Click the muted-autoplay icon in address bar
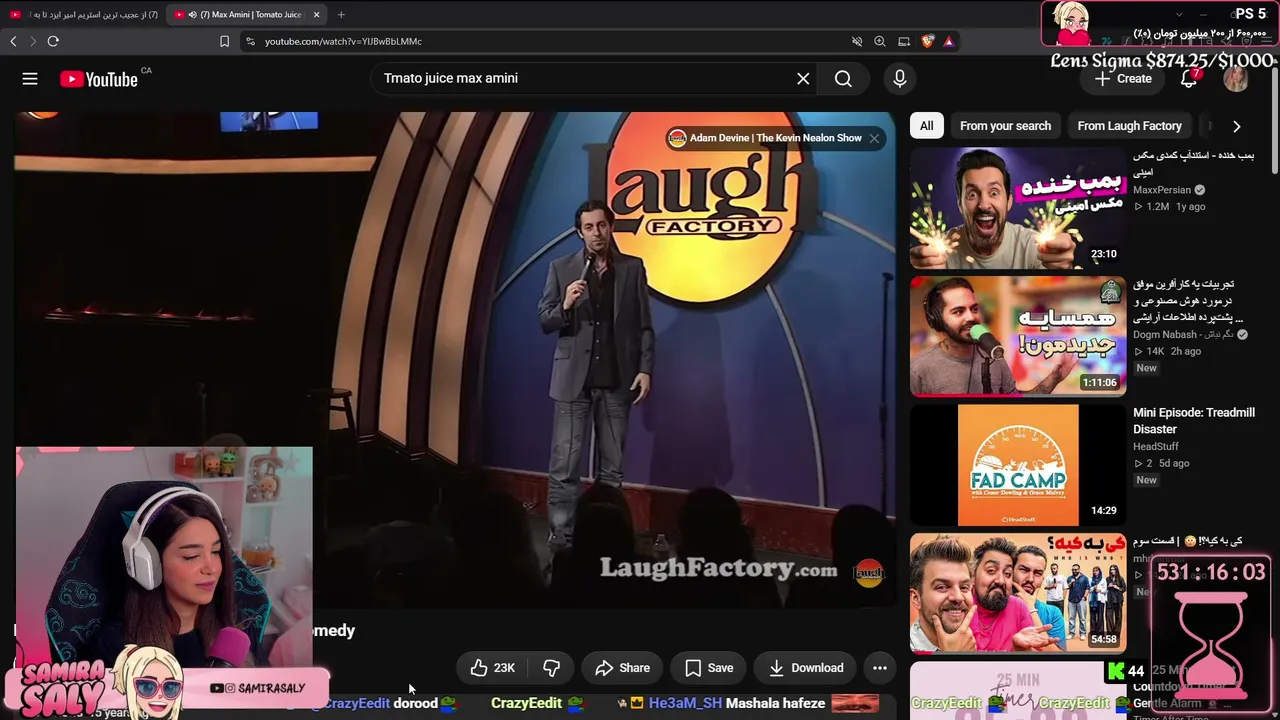1280x720 pixels. [857, 41]
